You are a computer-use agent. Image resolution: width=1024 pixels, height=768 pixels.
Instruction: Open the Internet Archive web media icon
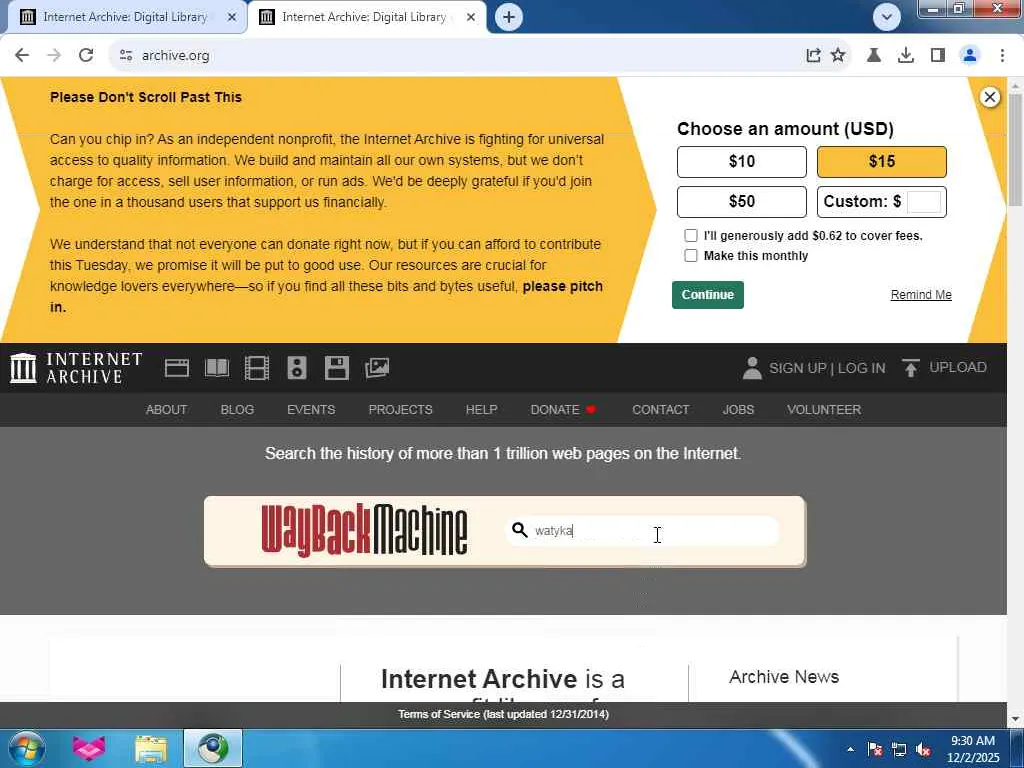click(x=176, y=368)
